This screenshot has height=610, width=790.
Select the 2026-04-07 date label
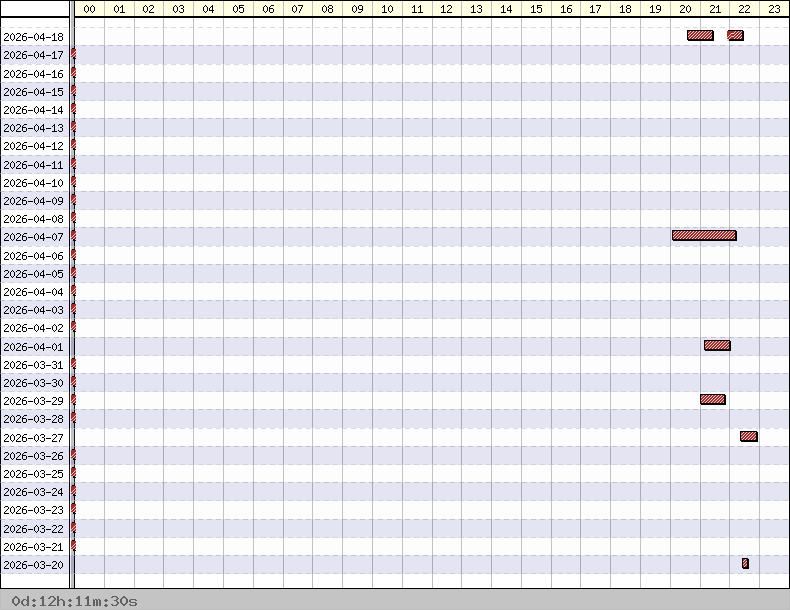34,237
